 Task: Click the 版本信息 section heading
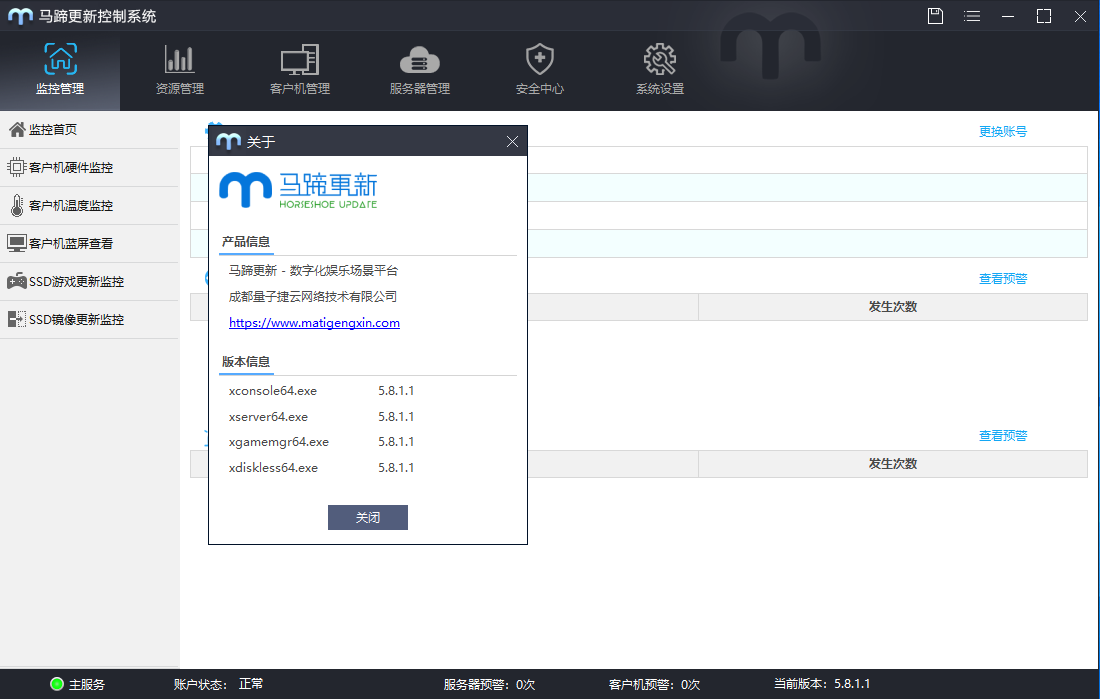point(246,361)
